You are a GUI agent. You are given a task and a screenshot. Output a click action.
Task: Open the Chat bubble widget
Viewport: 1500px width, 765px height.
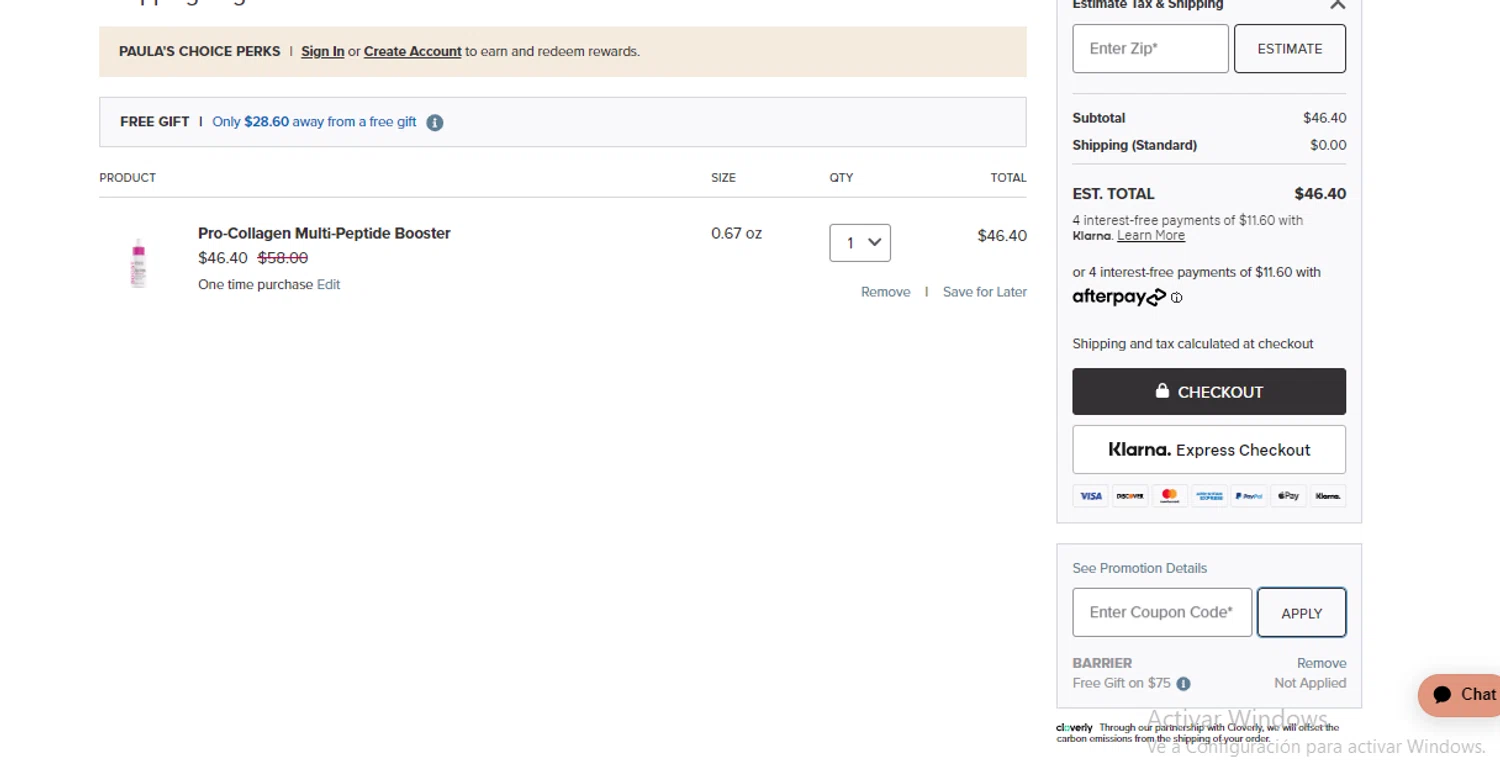(x=1462, y=695)
